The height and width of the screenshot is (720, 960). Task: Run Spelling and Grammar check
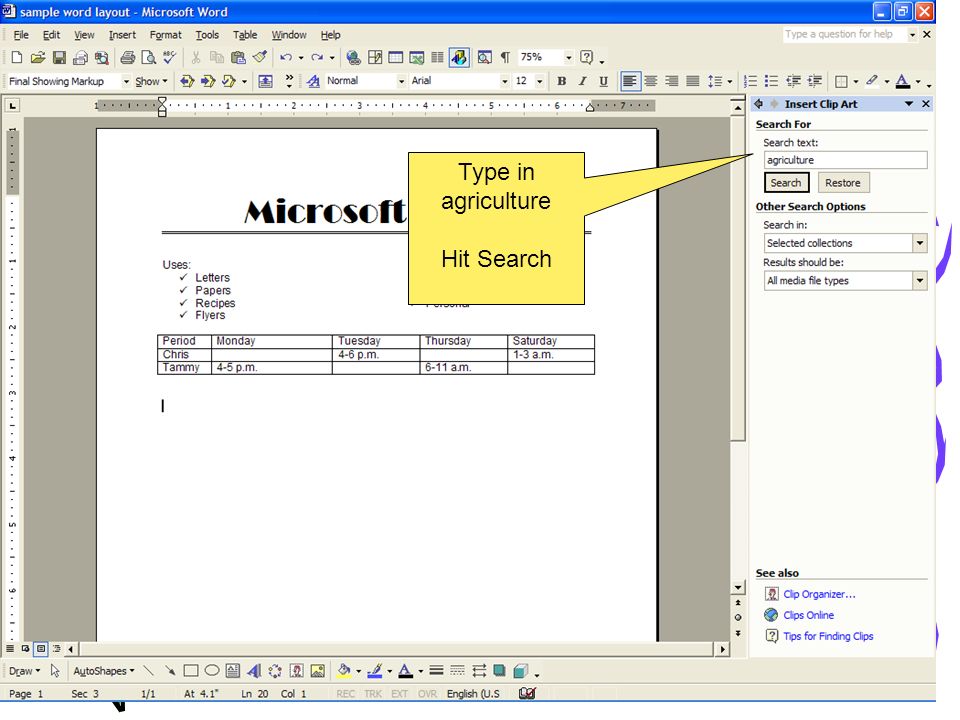(x=170, y=58)
